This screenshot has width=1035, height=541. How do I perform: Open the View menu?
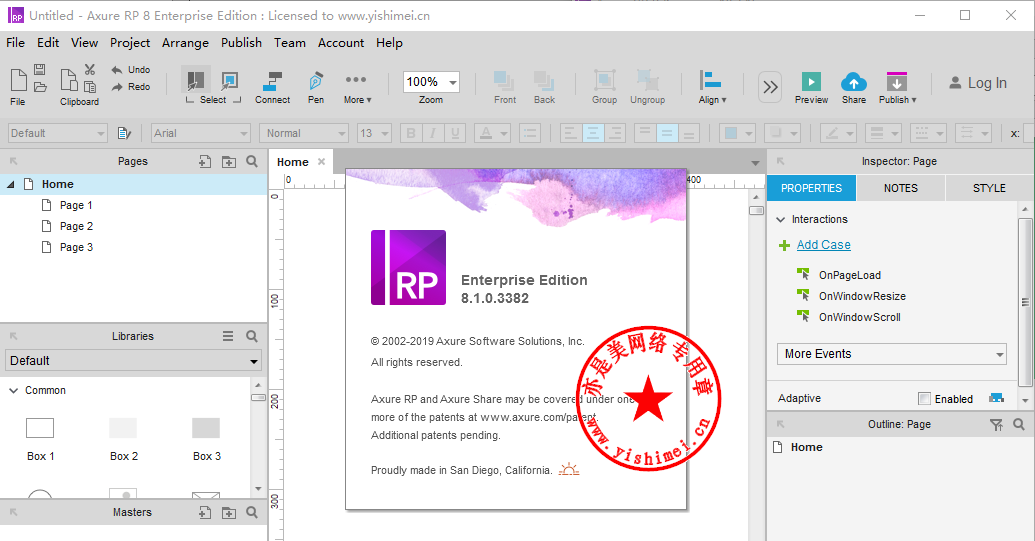point(84,43)
